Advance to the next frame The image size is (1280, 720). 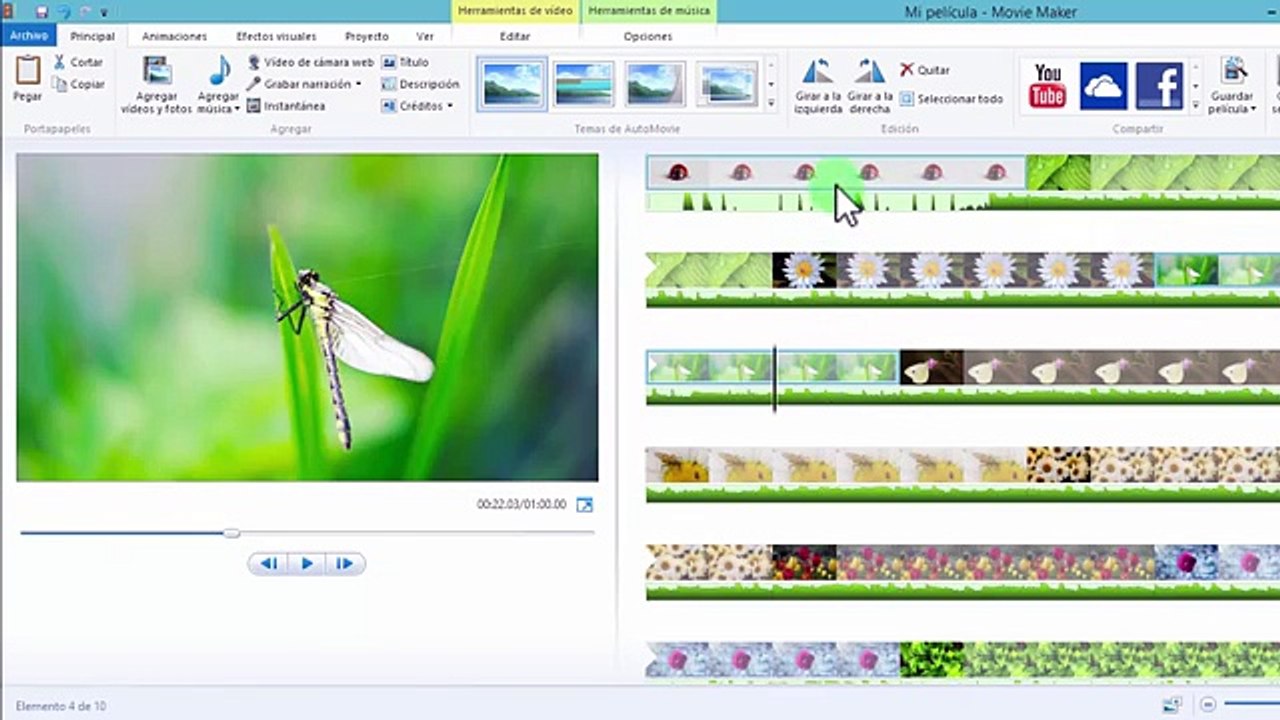345,564
